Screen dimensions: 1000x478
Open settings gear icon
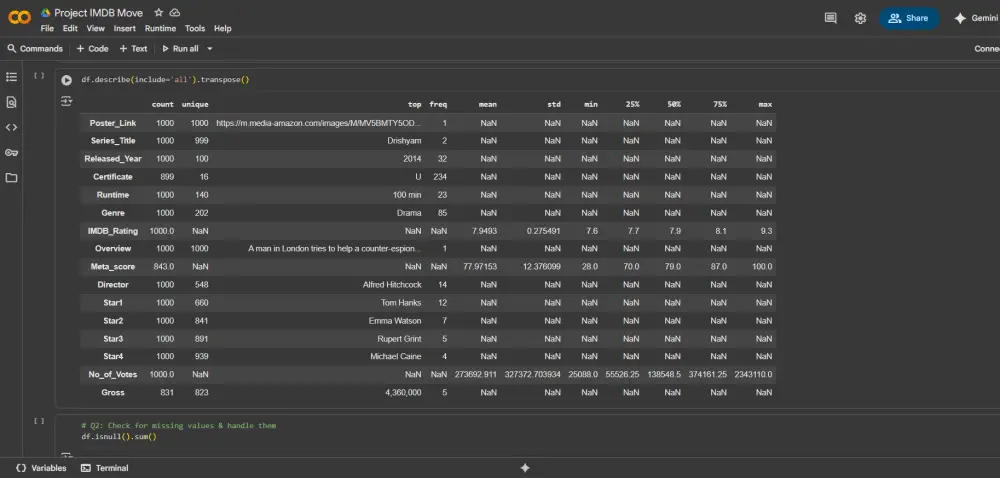[x=860, y=18]
